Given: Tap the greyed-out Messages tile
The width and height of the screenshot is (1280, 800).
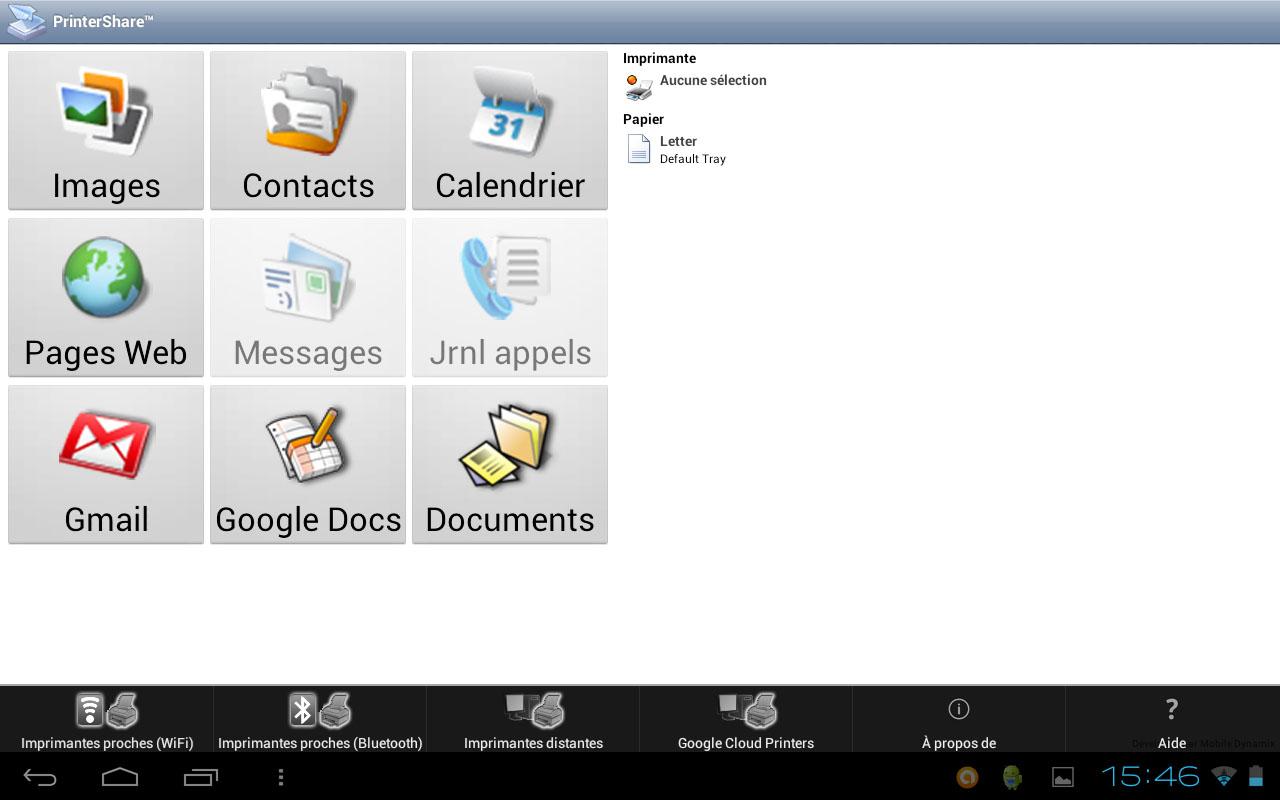Looking at the screenshot, I should tap(308, 297).
